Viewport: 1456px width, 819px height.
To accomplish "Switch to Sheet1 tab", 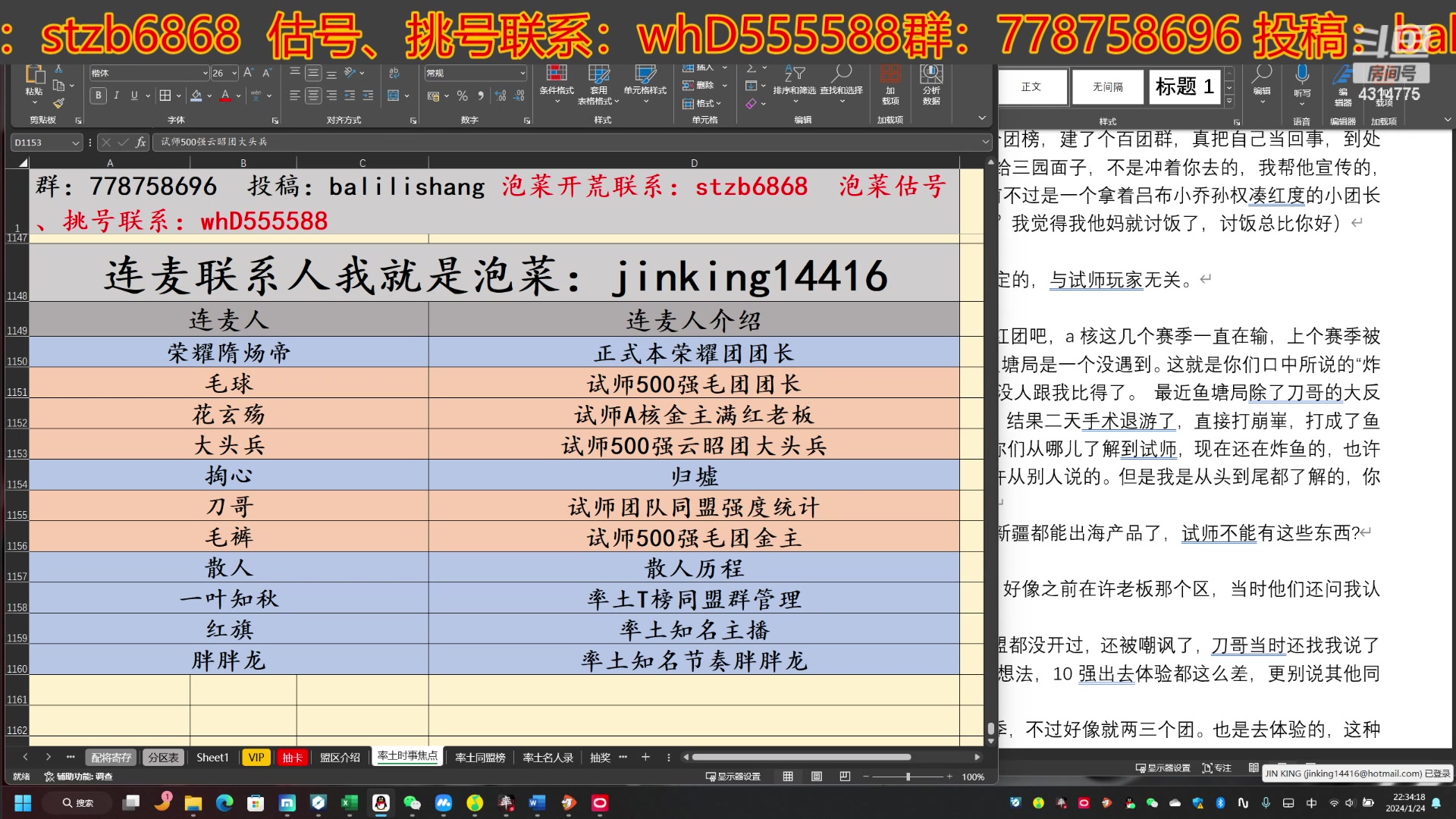I will coord(212,758).
